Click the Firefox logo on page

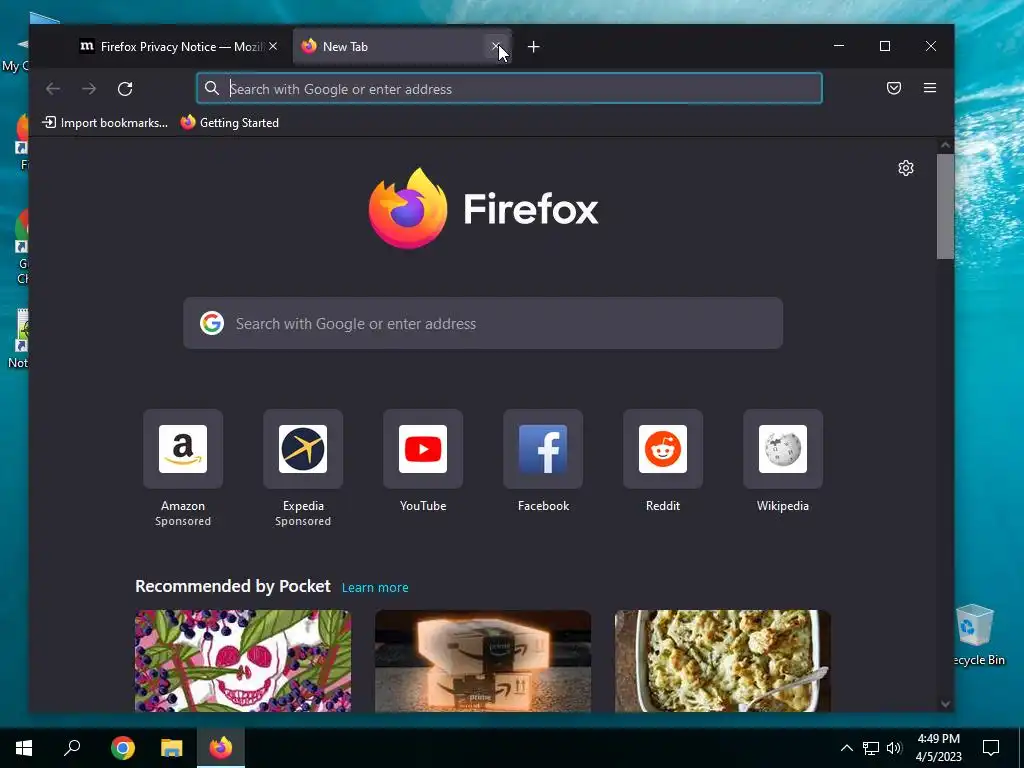coord(483,208)
